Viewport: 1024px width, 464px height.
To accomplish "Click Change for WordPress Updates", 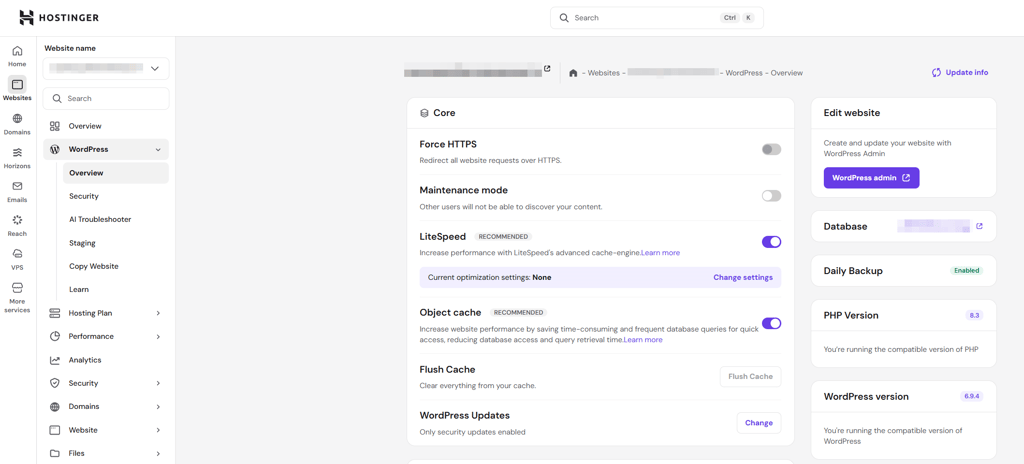I will 759,423.
